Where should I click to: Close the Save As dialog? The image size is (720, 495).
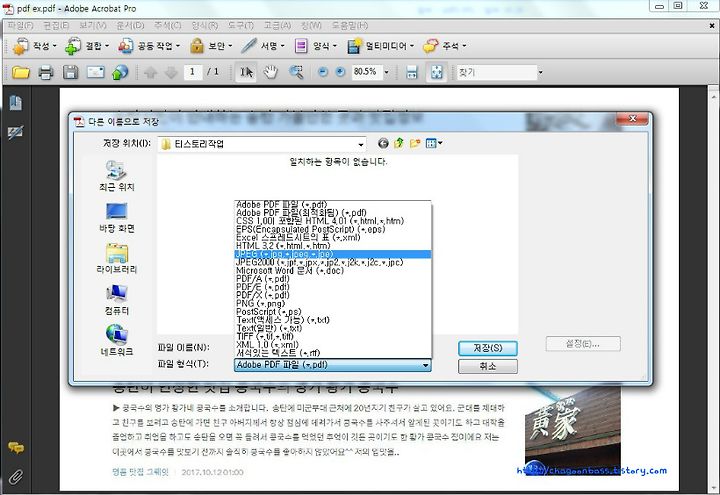[x=632, y=119]
